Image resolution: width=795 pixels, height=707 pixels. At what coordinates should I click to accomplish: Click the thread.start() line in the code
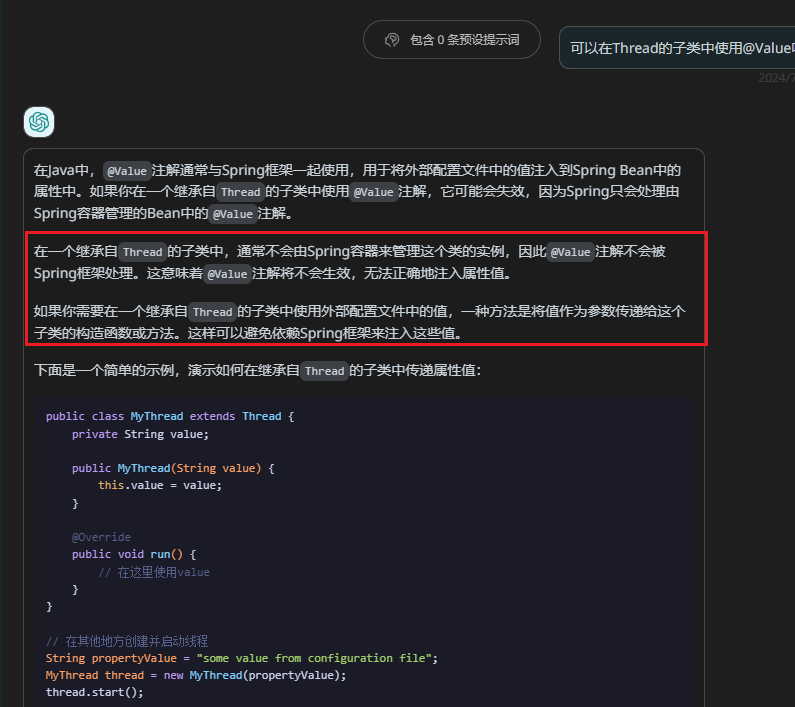(95, 692)
